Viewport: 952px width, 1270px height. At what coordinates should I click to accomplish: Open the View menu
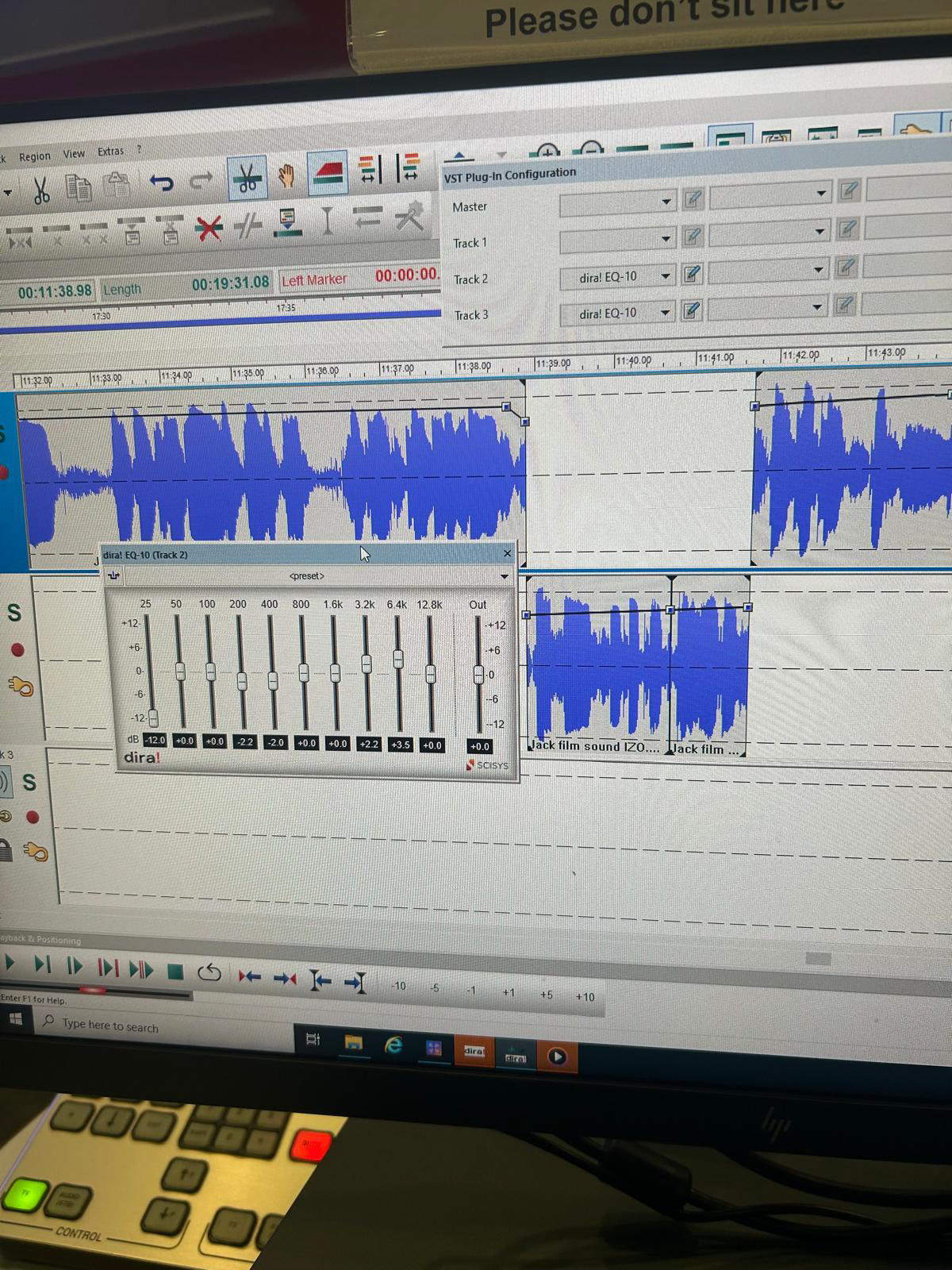click(x=74, y=154)
